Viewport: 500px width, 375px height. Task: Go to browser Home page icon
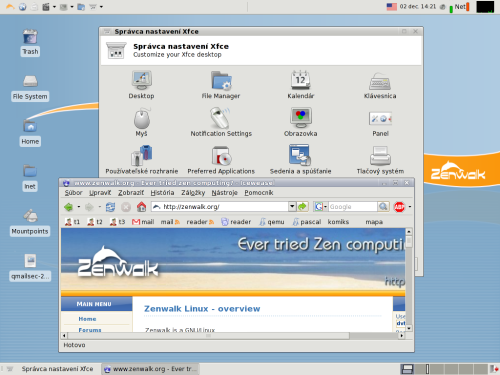point(141,207)
